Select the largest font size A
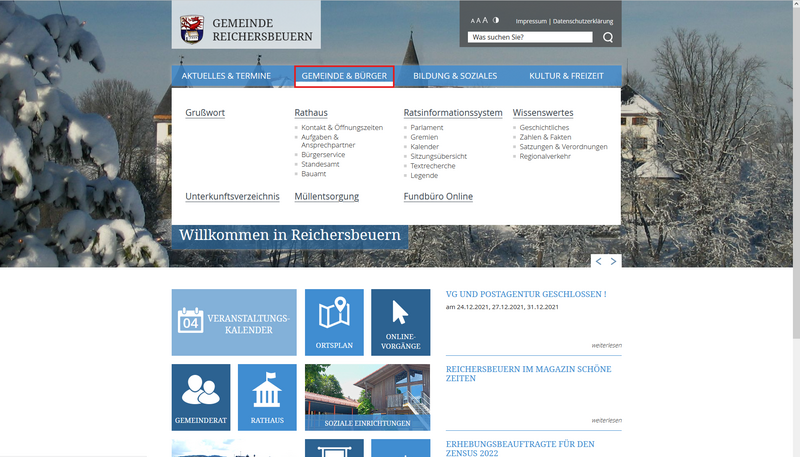800x457 pixels. pos(485,20)
